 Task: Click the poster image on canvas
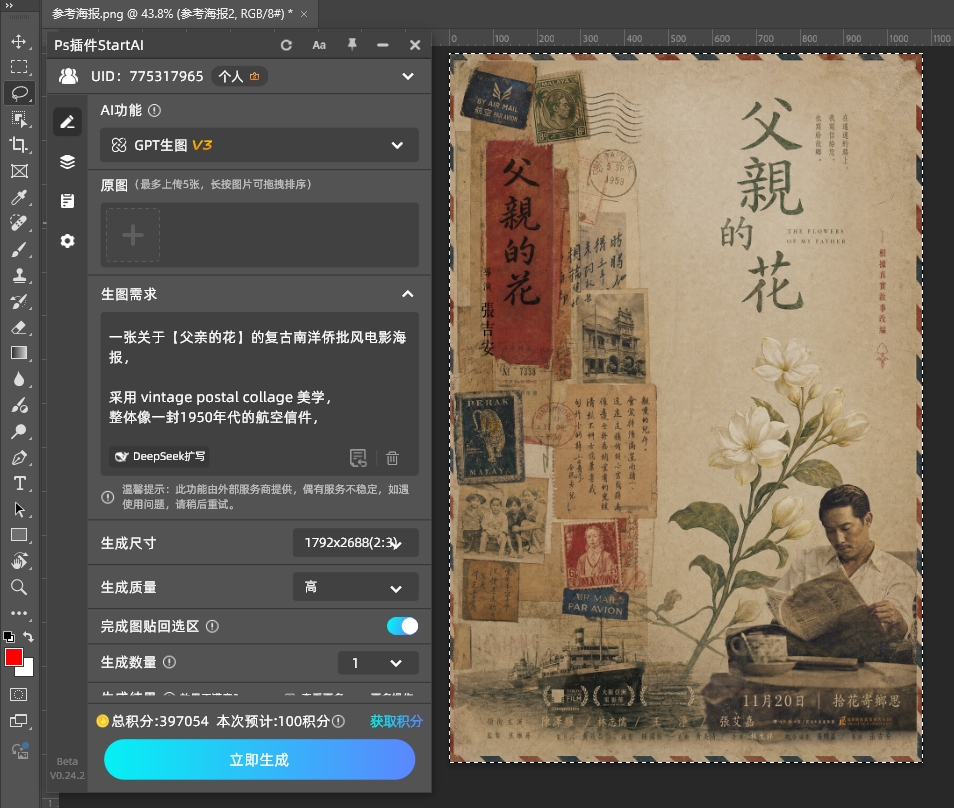coord(686,408)
